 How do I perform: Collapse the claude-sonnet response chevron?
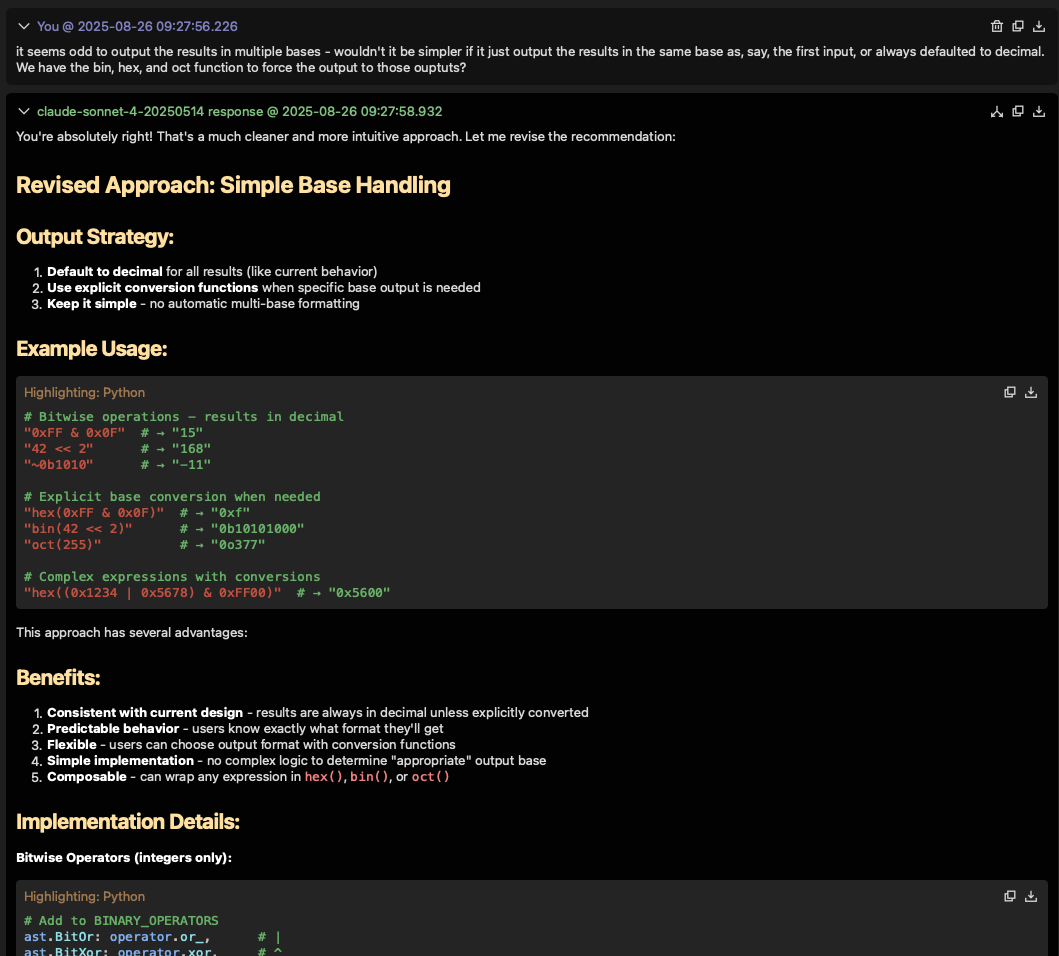point(24,112)
